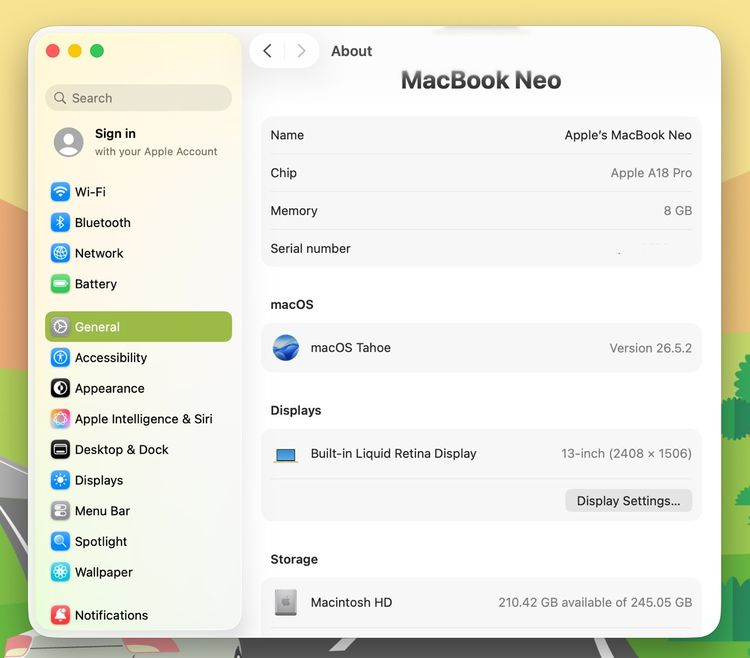Viewport: 750px width, 658px height.
Task: Open Wallpaper settings
Action: (x=139, y=572)
